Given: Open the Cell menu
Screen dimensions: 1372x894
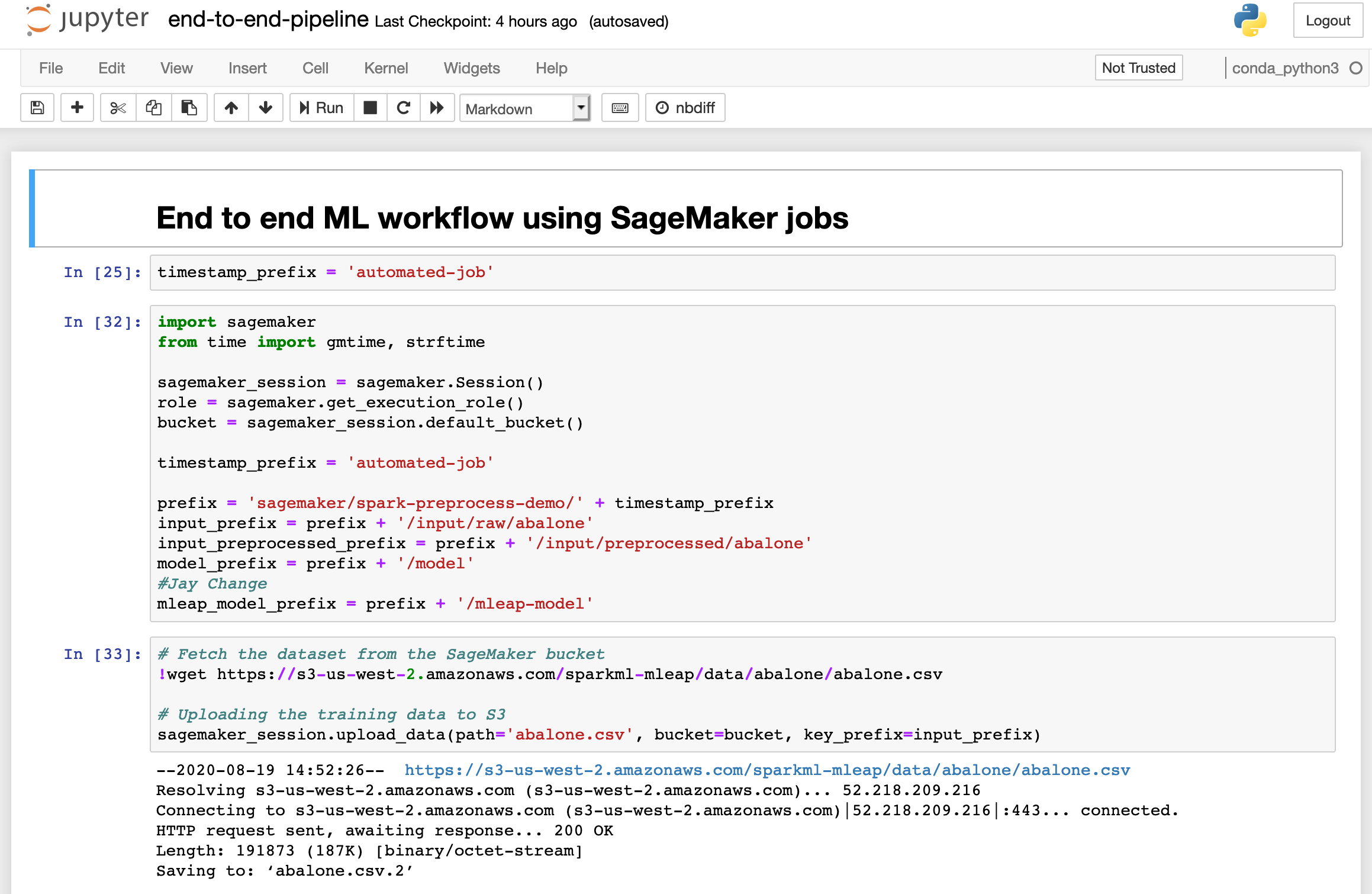Looking at the screenshot, I should coord(315,68).
